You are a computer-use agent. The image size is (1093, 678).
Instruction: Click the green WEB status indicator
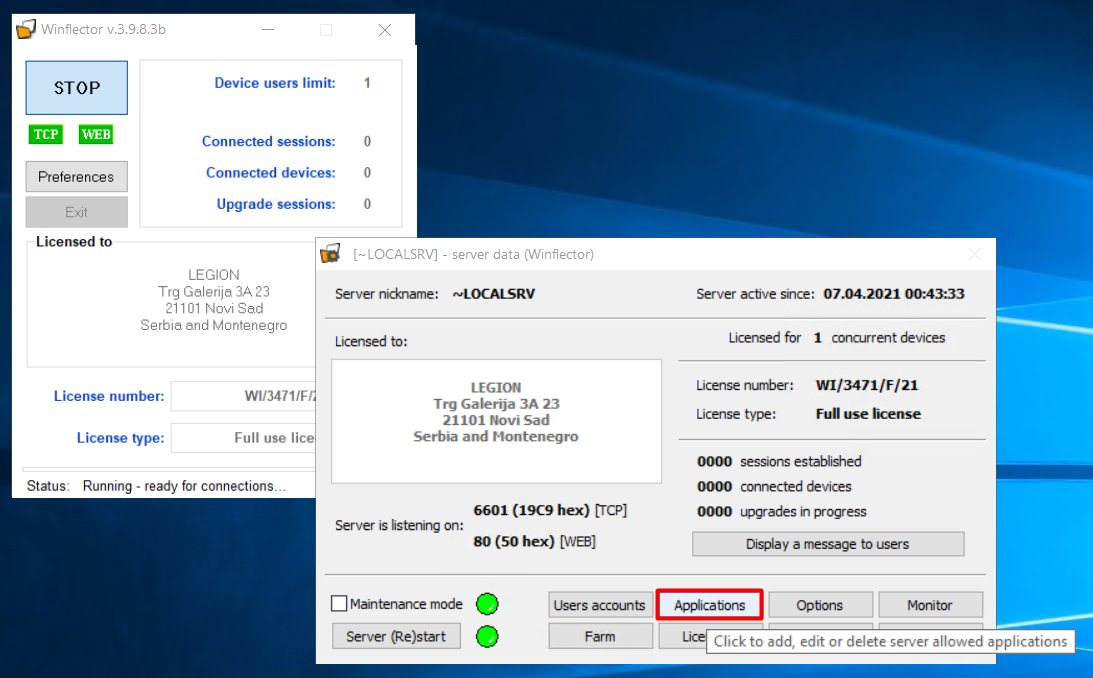[x=96, y=135]
